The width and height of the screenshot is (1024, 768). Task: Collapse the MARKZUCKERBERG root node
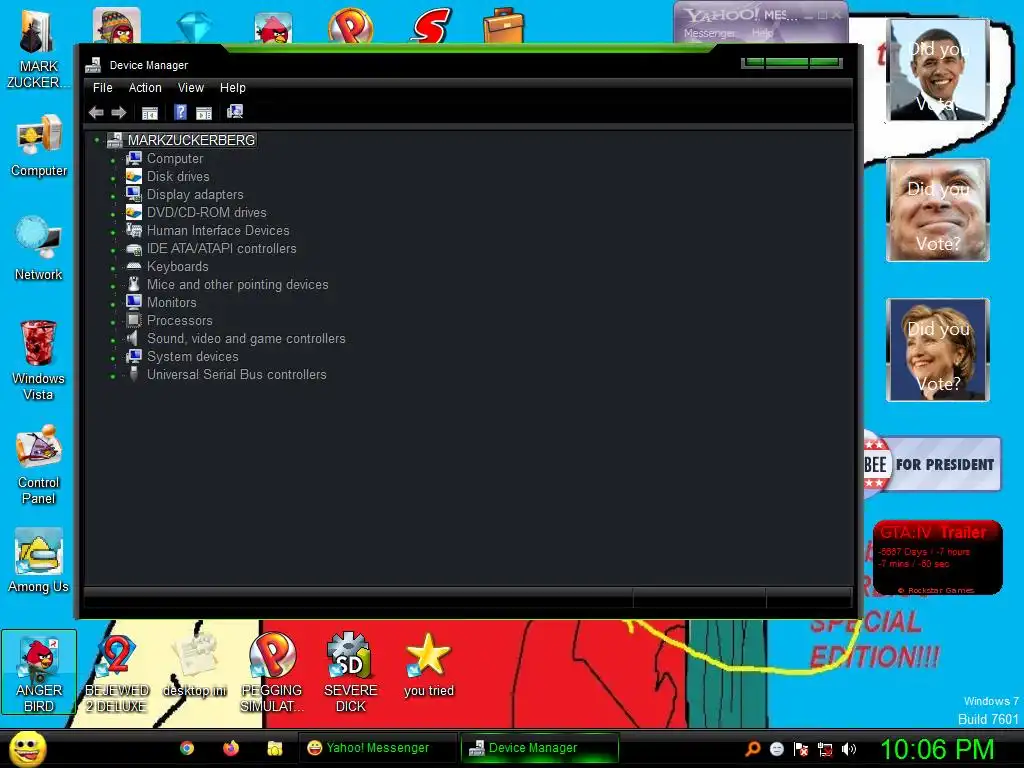97,140
